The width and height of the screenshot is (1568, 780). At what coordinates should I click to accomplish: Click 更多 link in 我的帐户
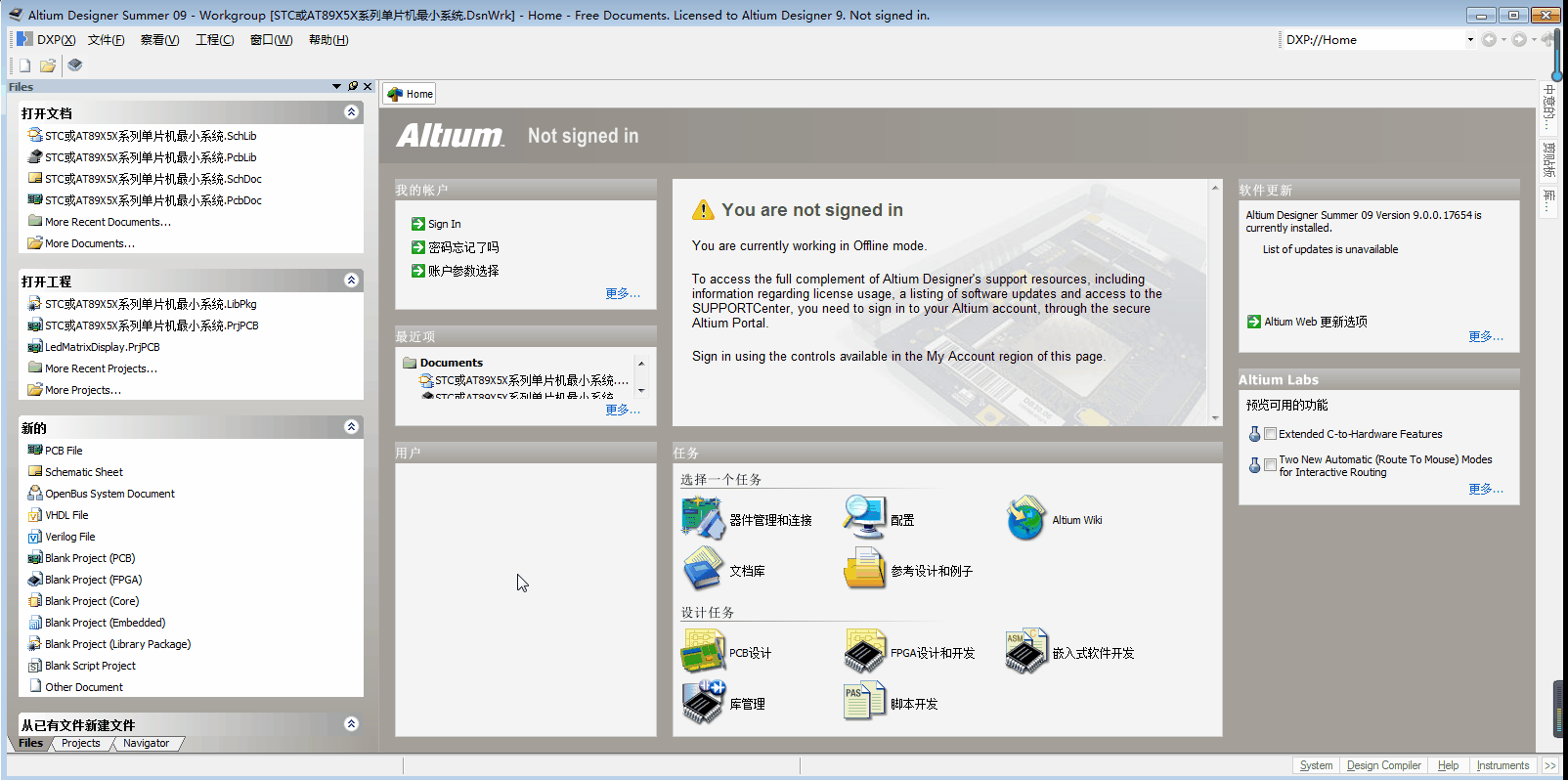623,293
